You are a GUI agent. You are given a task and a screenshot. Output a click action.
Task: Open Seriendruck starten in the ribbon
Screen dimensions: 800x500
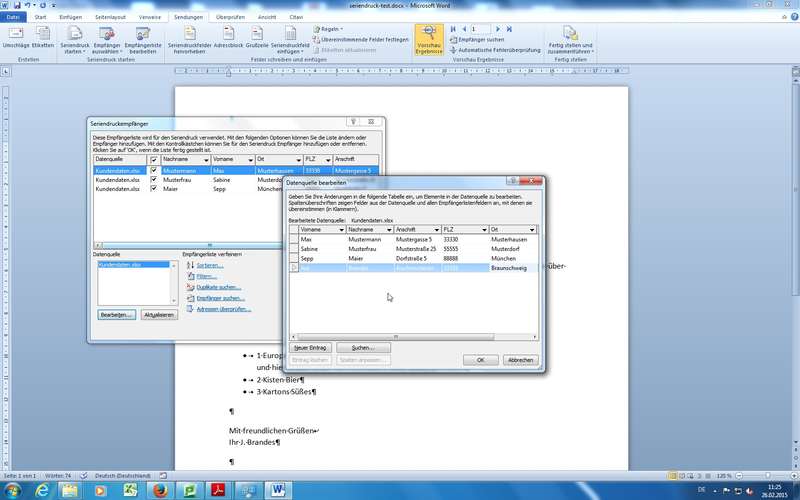point(74,40)
